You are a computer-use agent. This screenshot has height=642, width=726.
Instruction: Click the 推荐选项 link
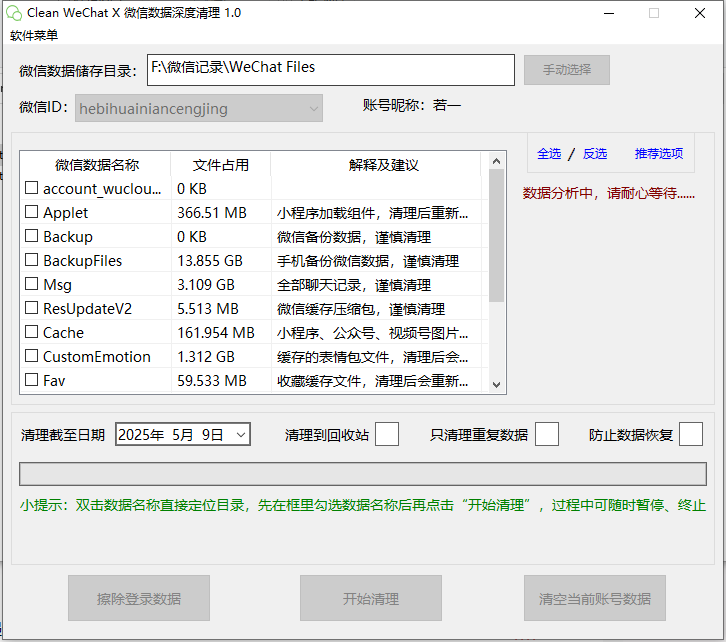(658, 154)
